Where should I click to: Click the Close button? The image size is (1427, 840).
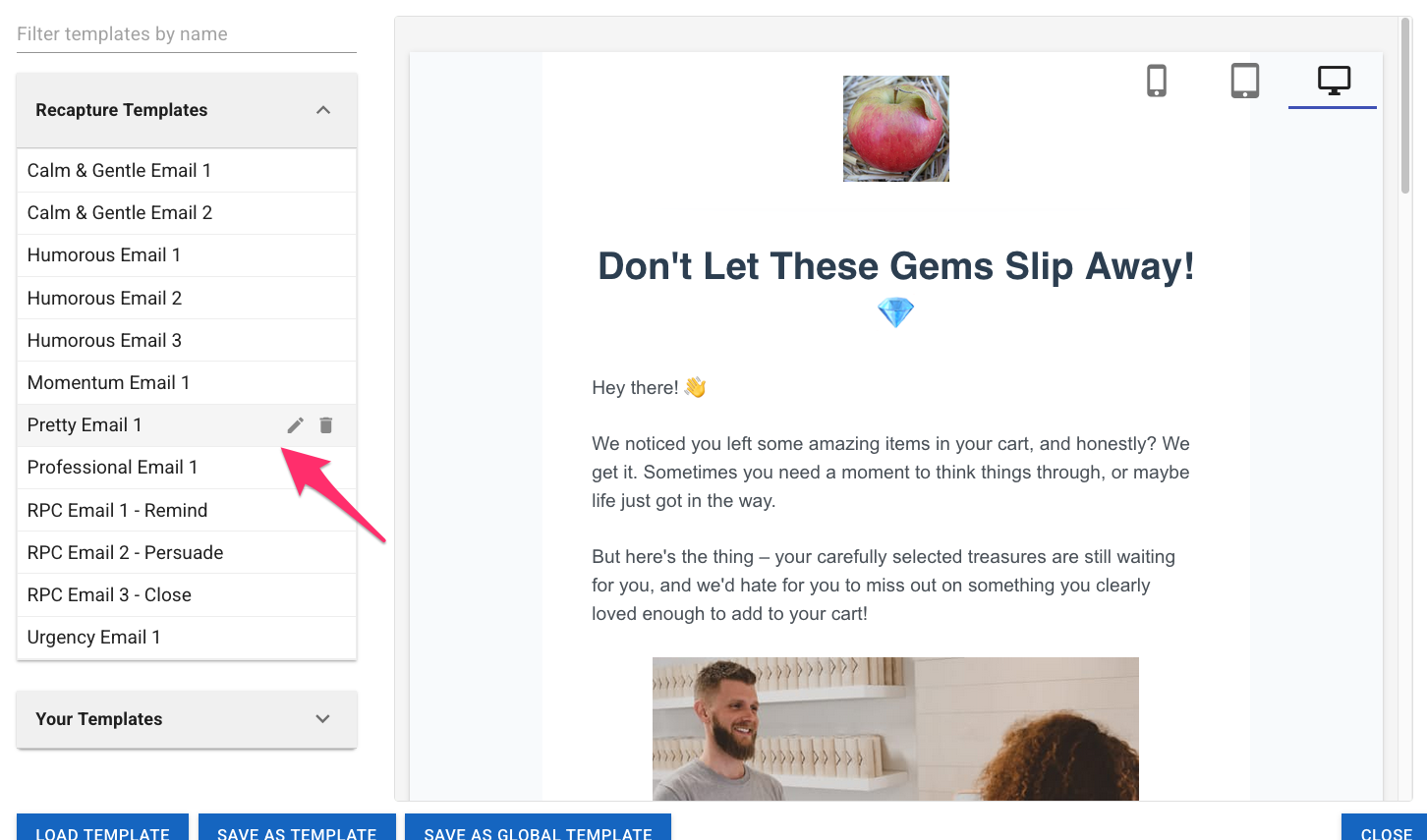coord(1386,827)
